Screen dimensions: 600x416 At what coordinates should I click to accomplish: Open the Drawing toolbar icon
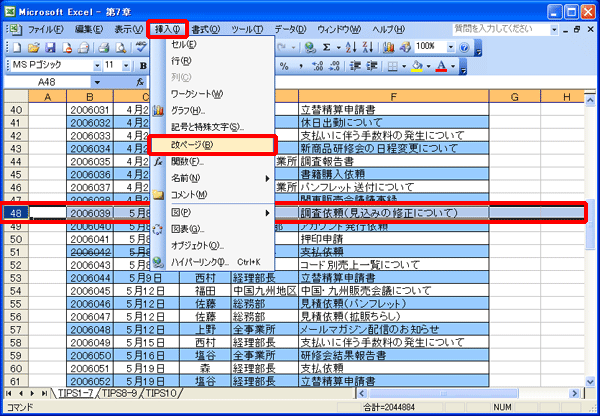click(405, 47)
